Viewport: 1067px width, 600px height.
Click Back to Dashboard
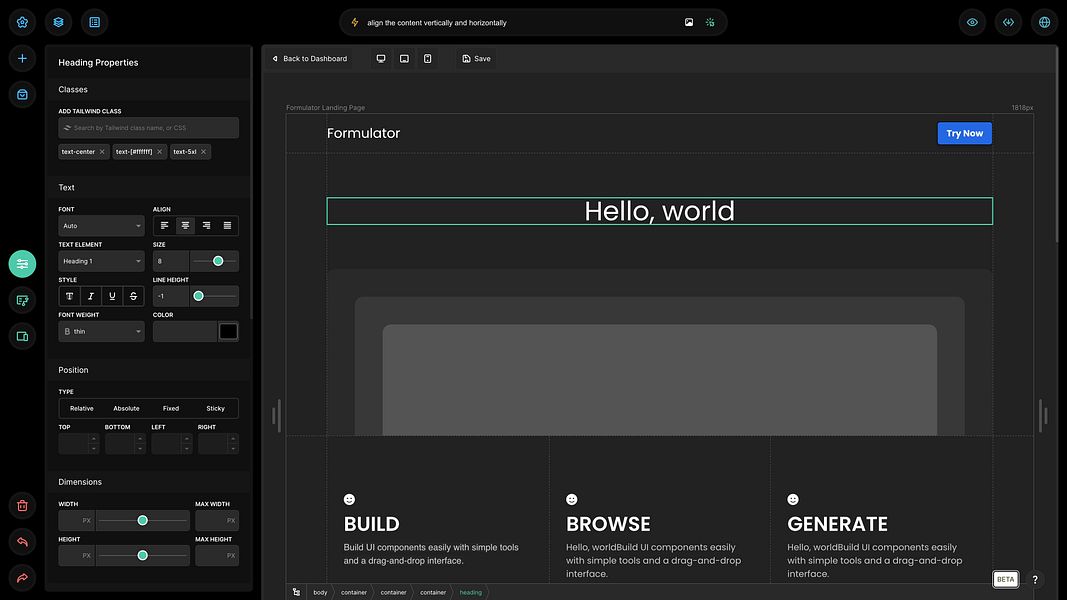coord(311,58)
